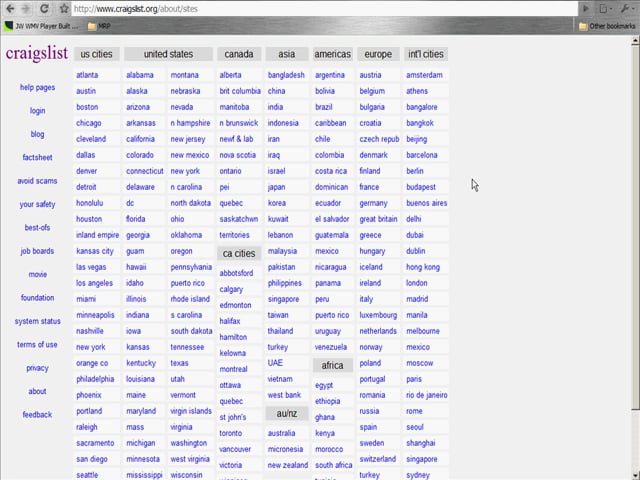The width and height of the screenshot is (640, 480).
Task: Go to inland empire site
Action: click(x=97, y=235)
